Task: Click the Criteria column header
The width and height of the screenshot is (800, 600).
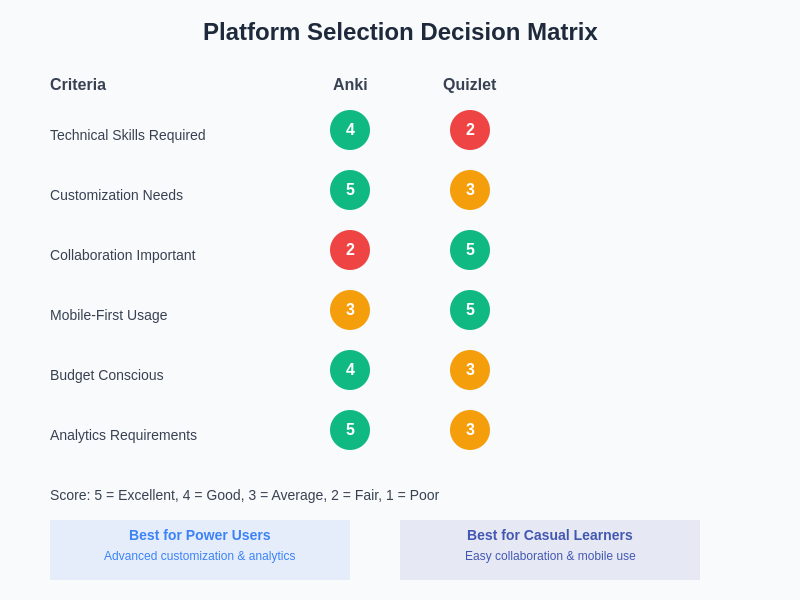Action: point(78,85)
